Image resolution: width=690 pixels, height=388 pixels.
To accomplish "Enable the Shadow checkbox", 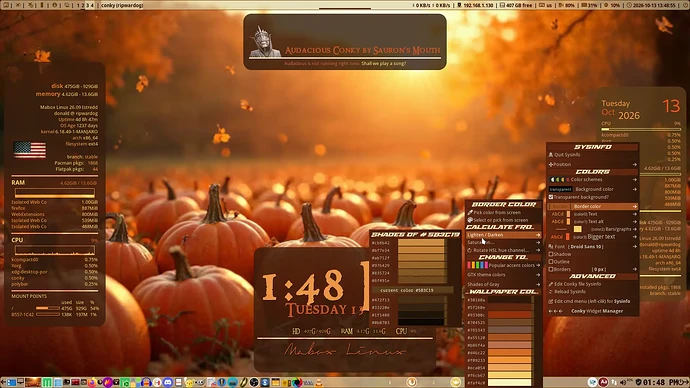I will pyautogui.click(x=551, y=254).
